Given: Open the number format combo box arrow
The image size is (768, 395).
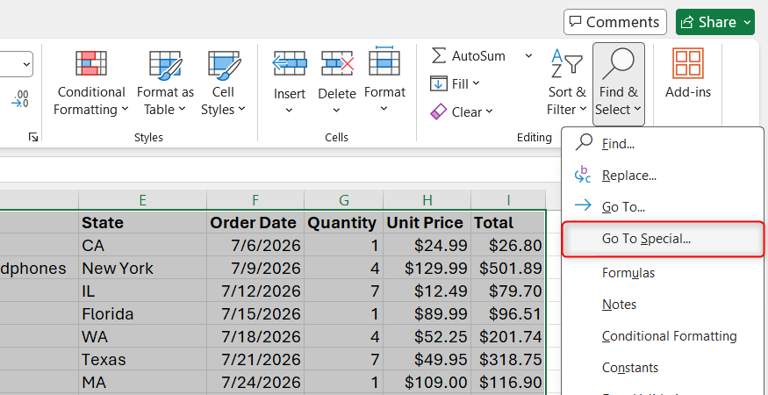Looking at the screenshot, I should tap(26, 64).
